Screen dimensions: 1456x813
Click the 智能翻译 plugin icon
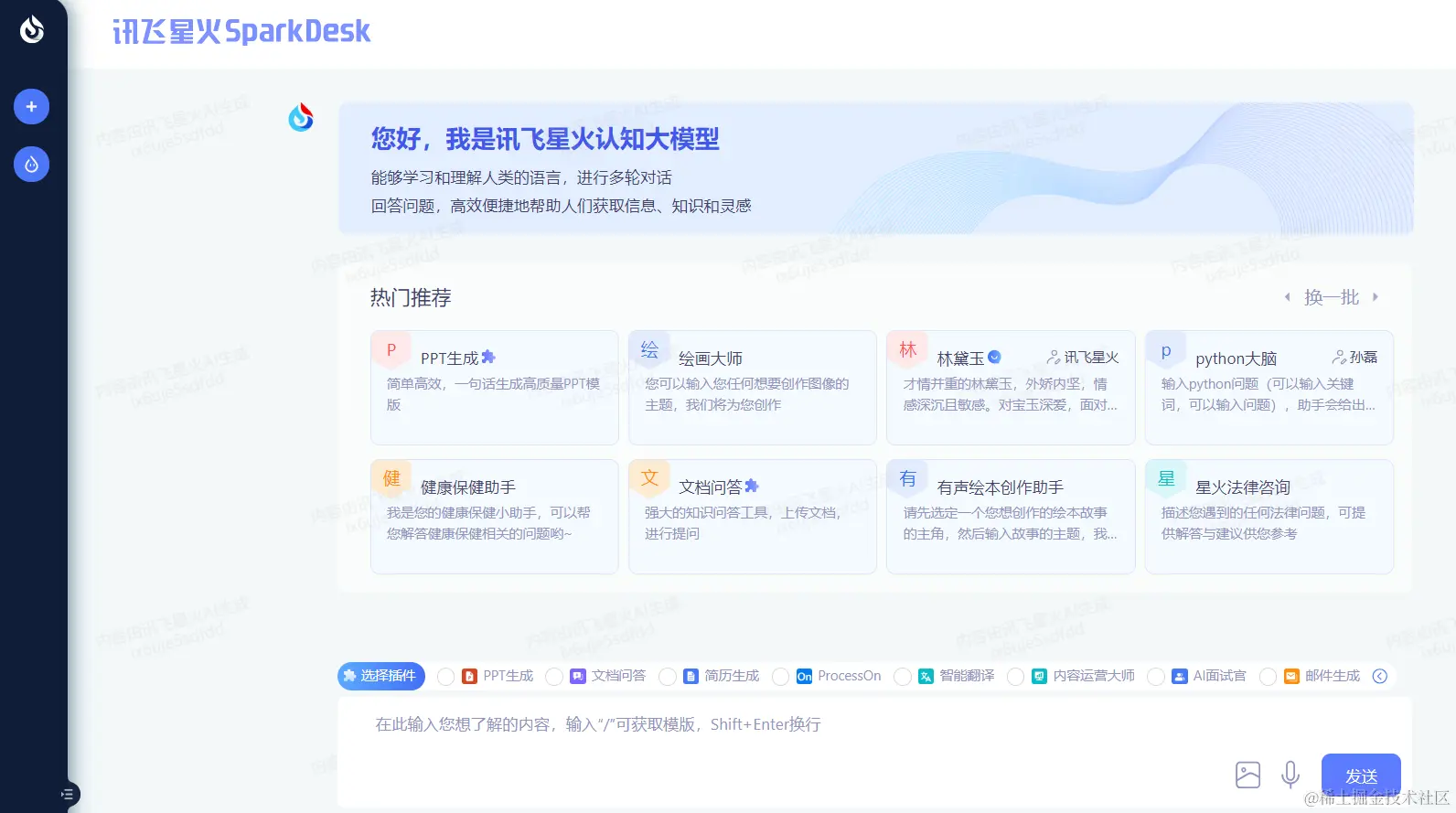(x=926, y=677)
